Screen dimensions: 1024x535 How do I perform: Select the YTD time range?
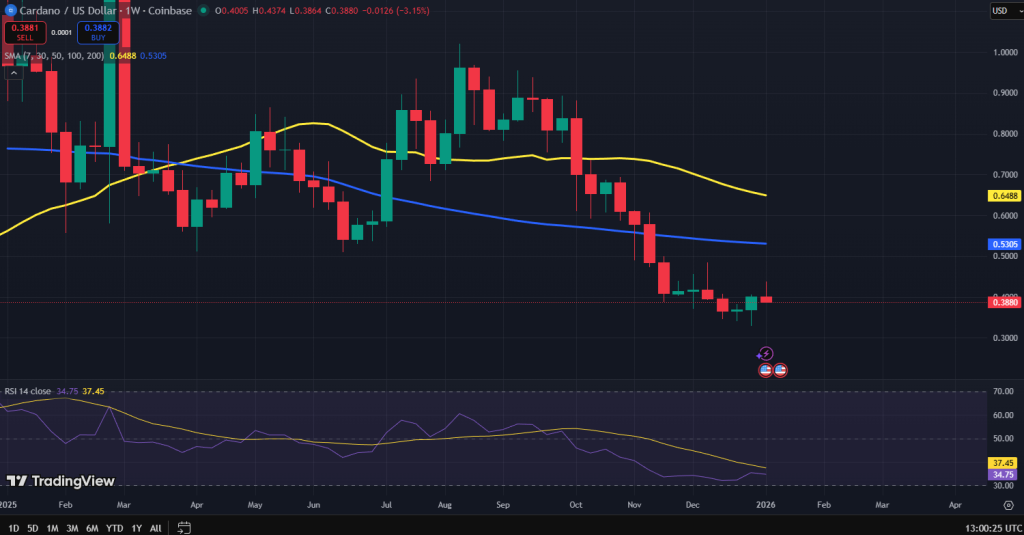(x=114, y=528)
